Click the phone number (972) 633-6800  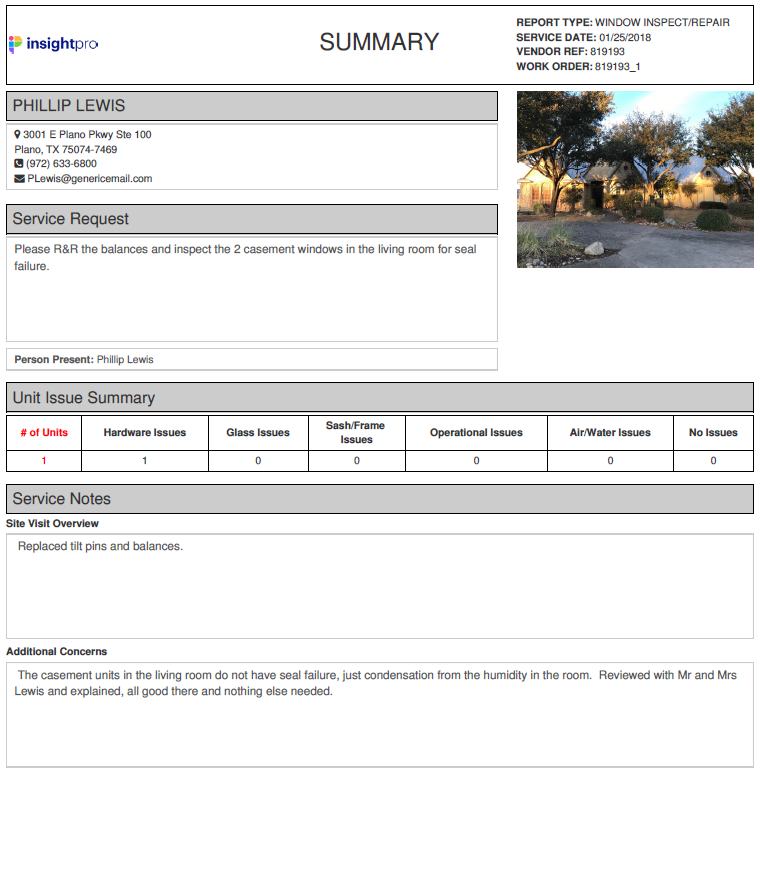coord(61,164)
